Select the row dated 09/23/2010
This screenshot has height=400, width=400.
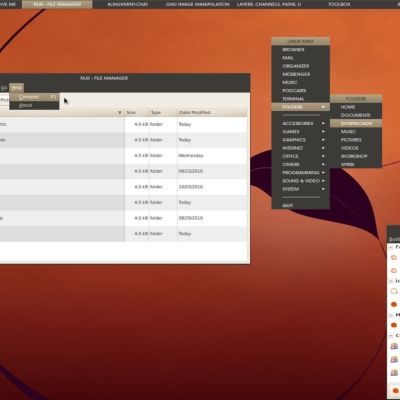(123, 171)
